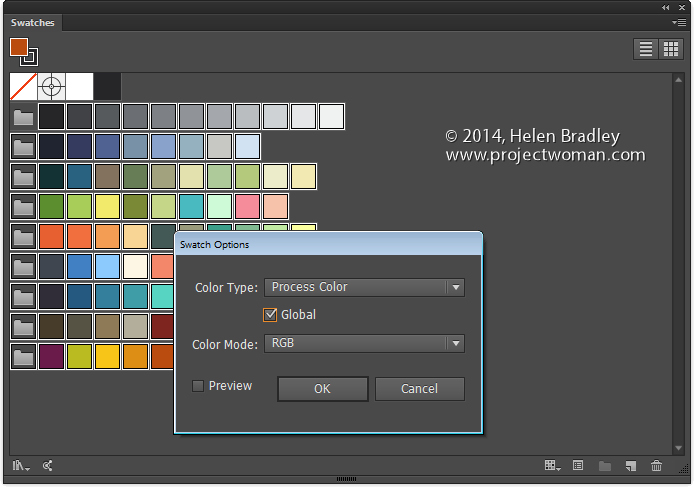Pick the purple swatch in the last group
The width and height of the screenshot is (694, 487).
point(51,357)
